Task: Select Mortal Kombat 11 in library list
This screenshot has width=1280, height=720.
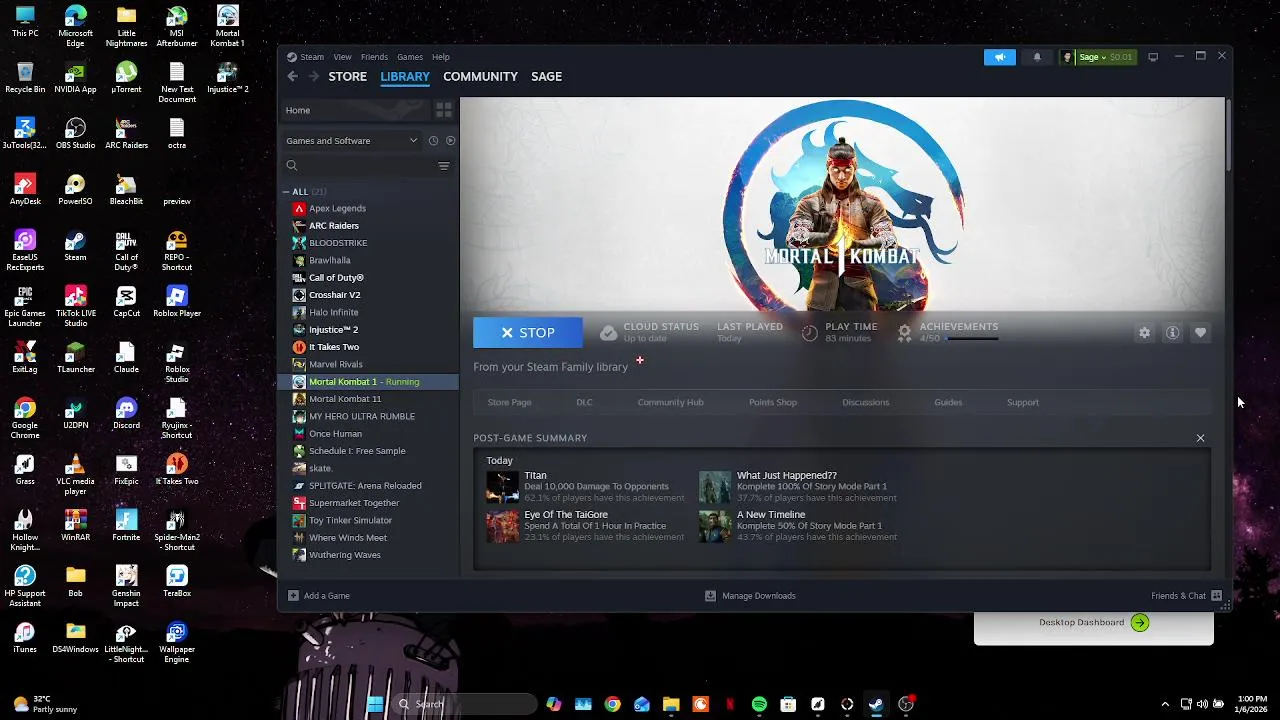Action: 345,399
